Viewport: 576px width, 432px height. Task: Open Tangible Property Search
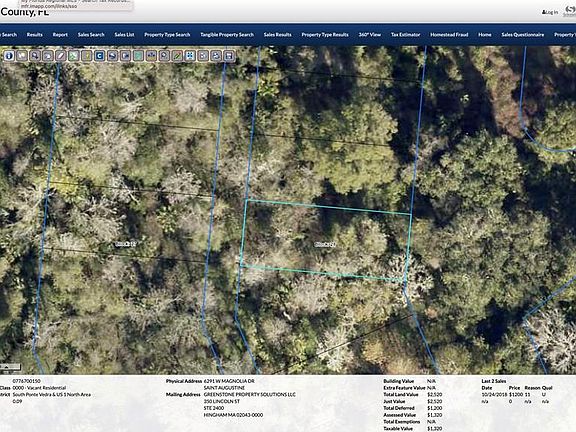(x=227, y=35)
